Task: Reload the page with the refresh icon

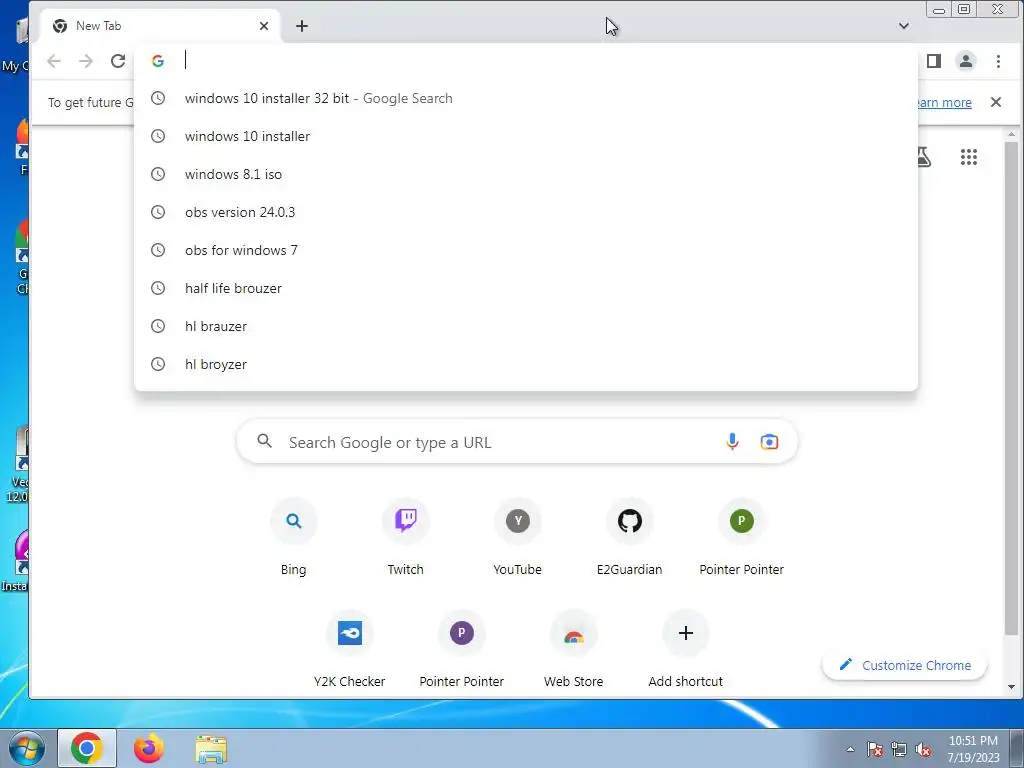Action: [x=118, y=61]
